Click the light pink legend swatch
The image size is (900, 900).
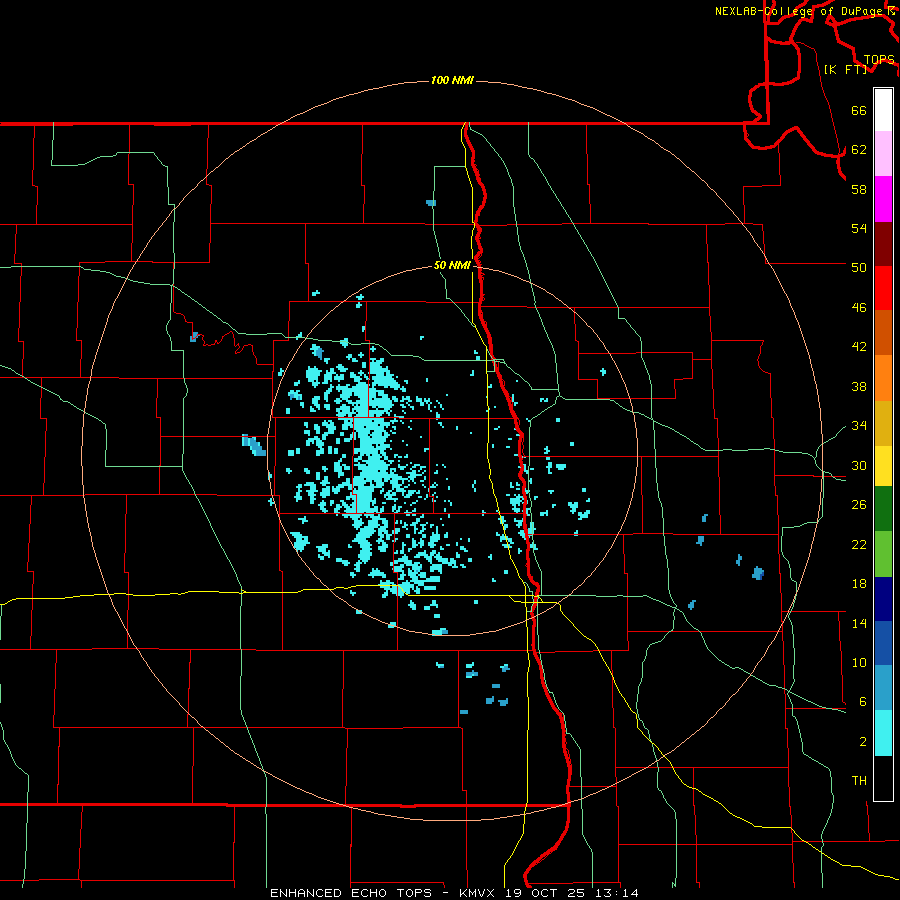pos(883,154)
